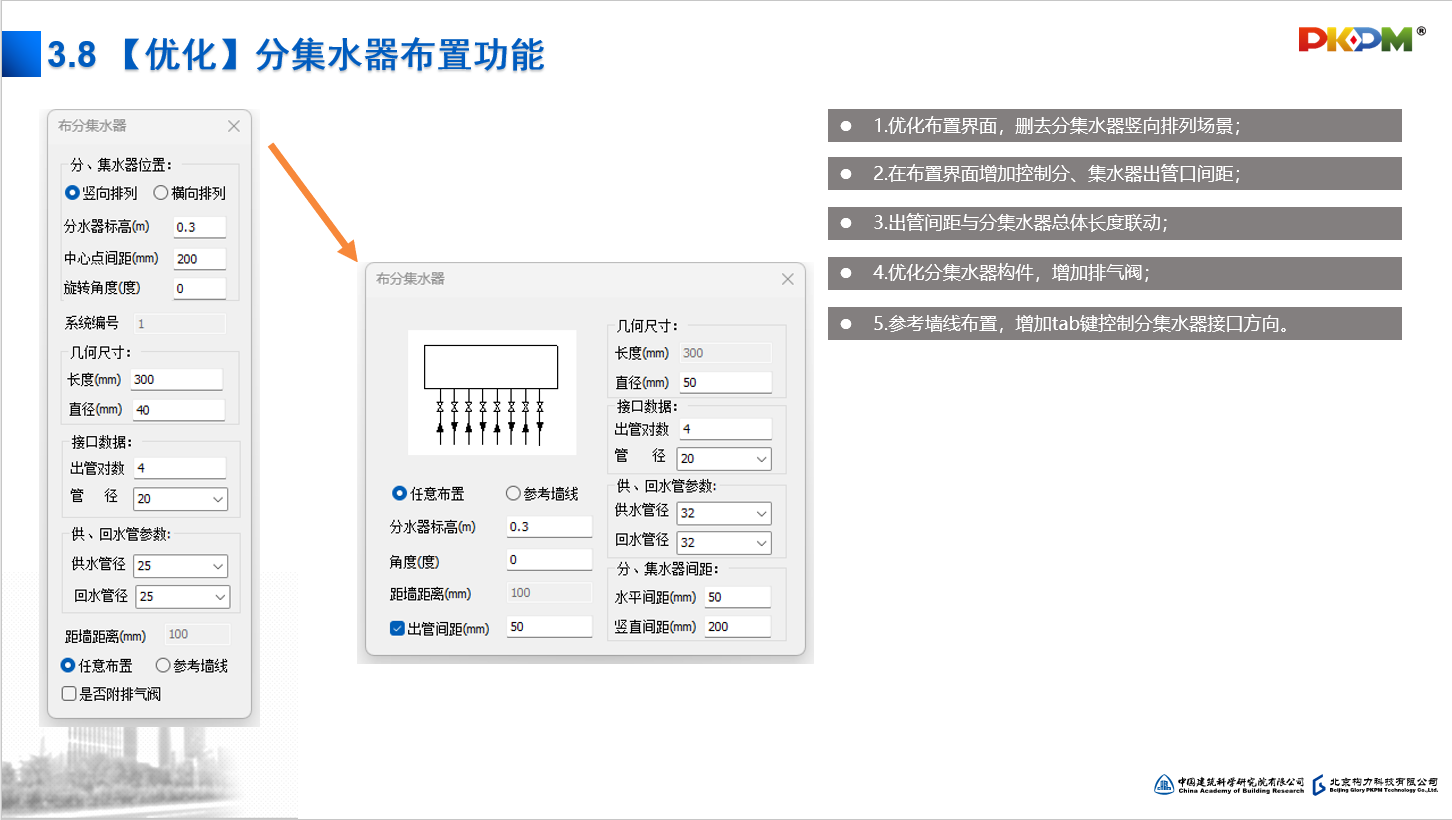Click the 分、集水器位置 group label
The image size is (1452, 820).
click(121, 164)
